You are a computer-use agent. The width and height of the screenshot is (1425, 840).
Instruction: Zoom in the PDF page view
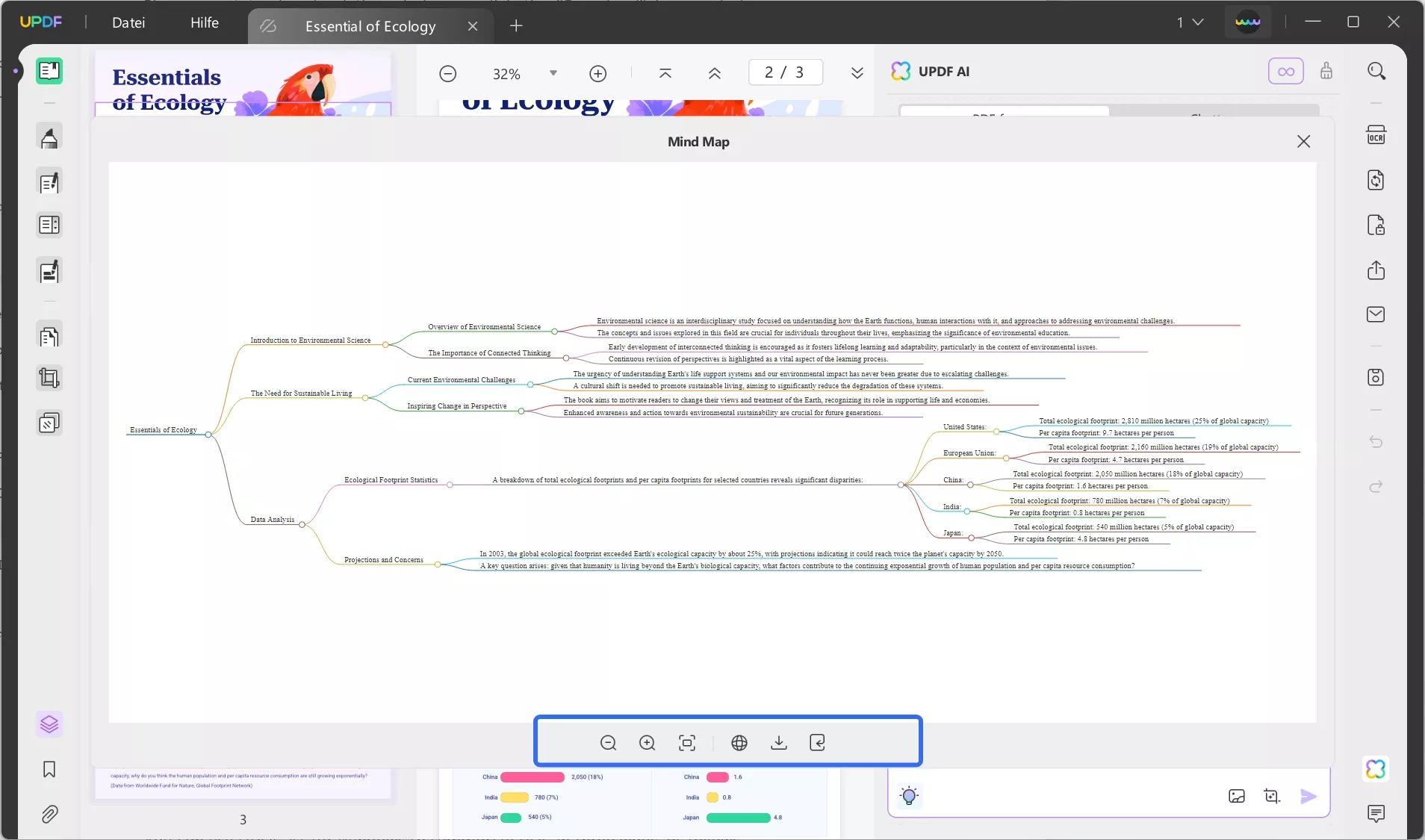(598, 73)
